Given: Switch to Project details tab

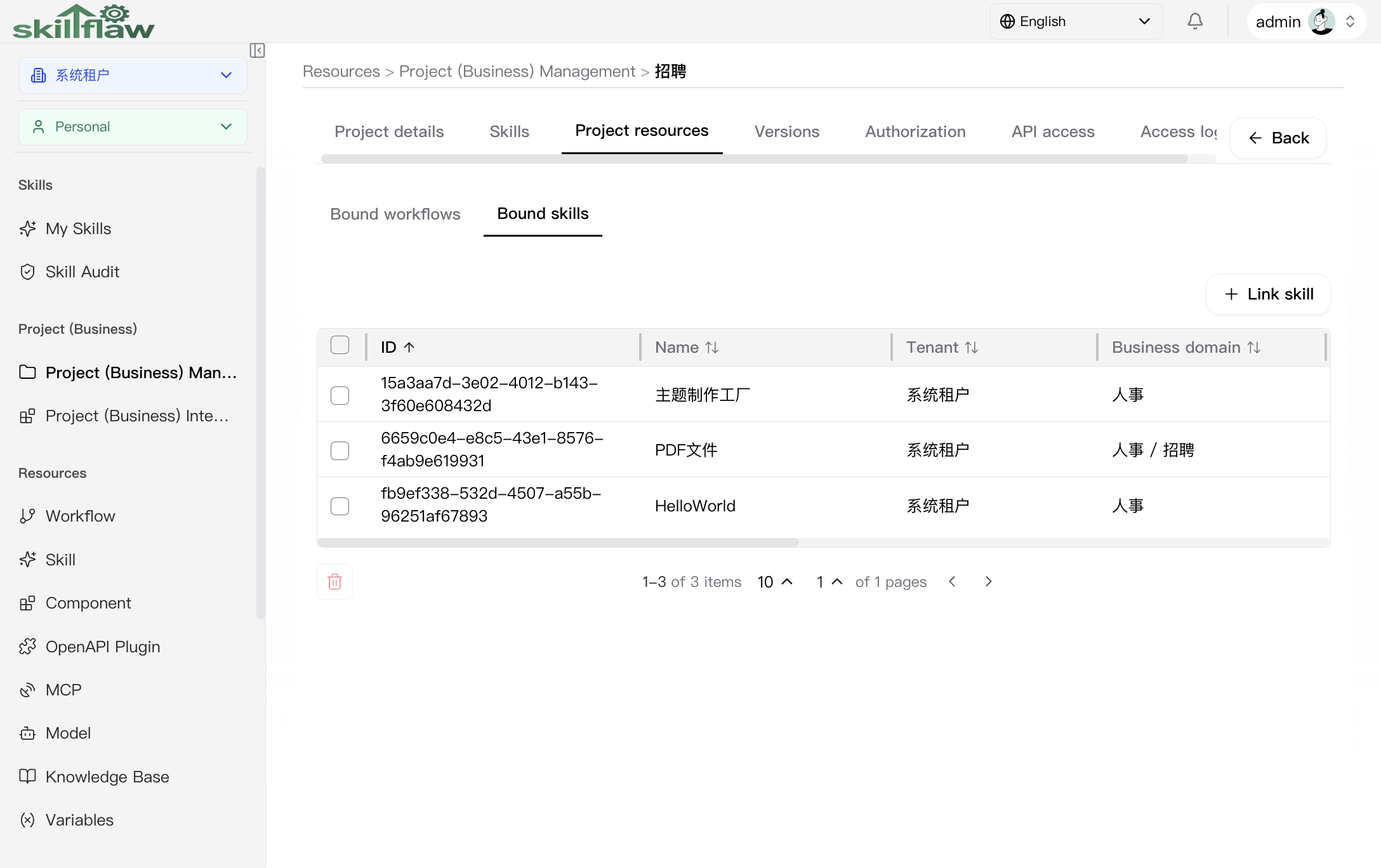Looking at the screenshot, I should (389, 132).
